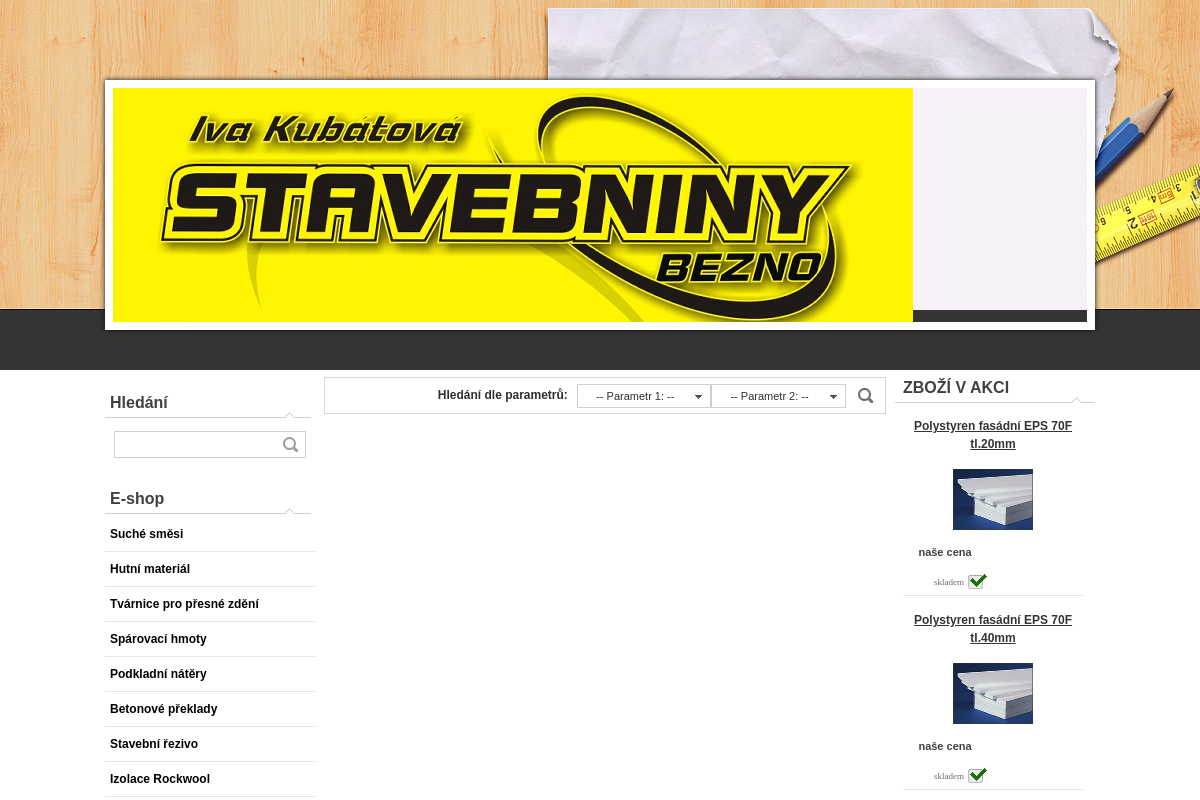Viewport: 1200px width, 800px height.
Task: Click the 'Hledání dle parametrů:' label
Action: [503, 395]
